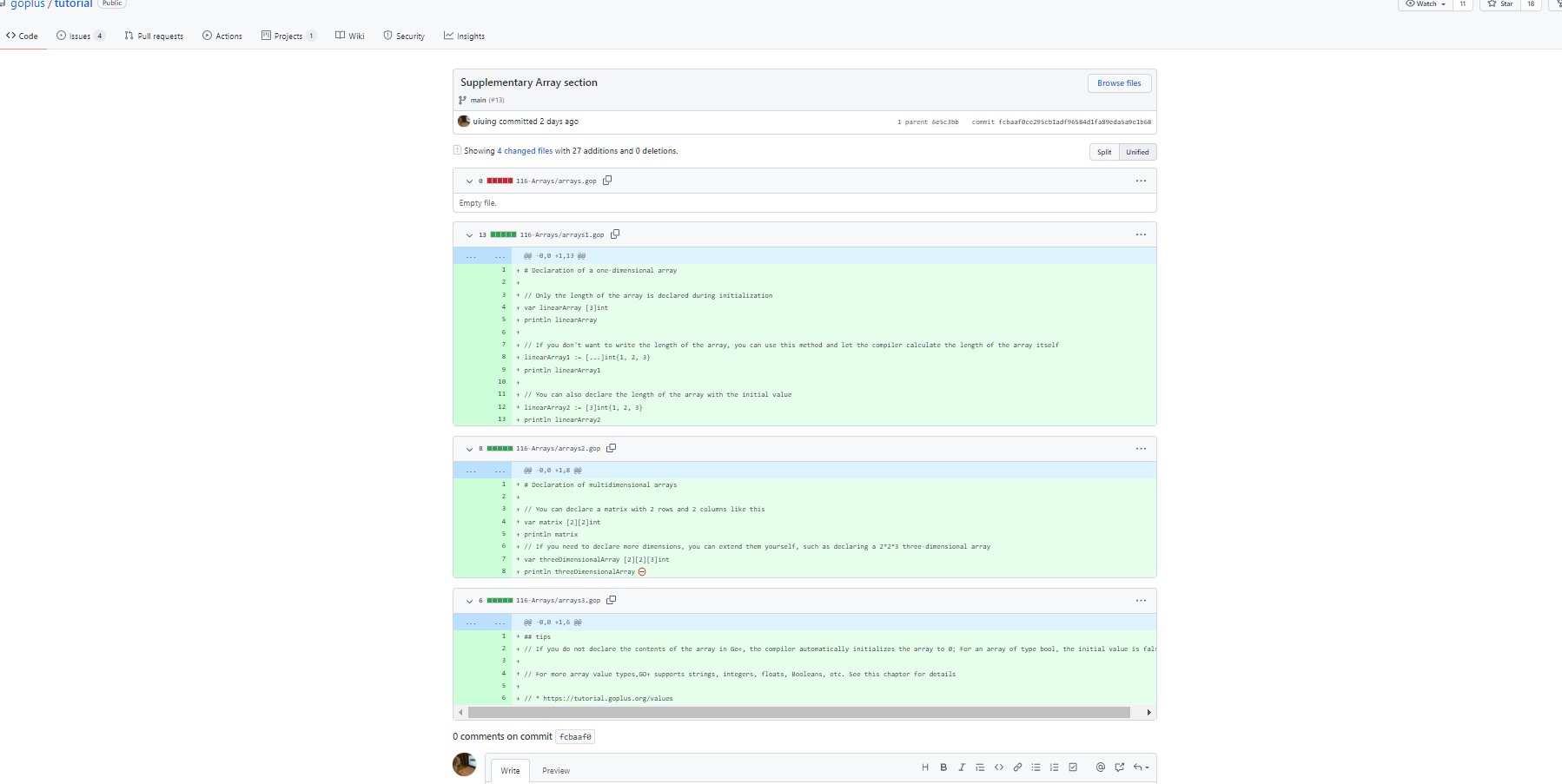Viewport: 1562px width, 784px height.
Task: Copy path of arrays3.gop file
Action: coord(612,601)
